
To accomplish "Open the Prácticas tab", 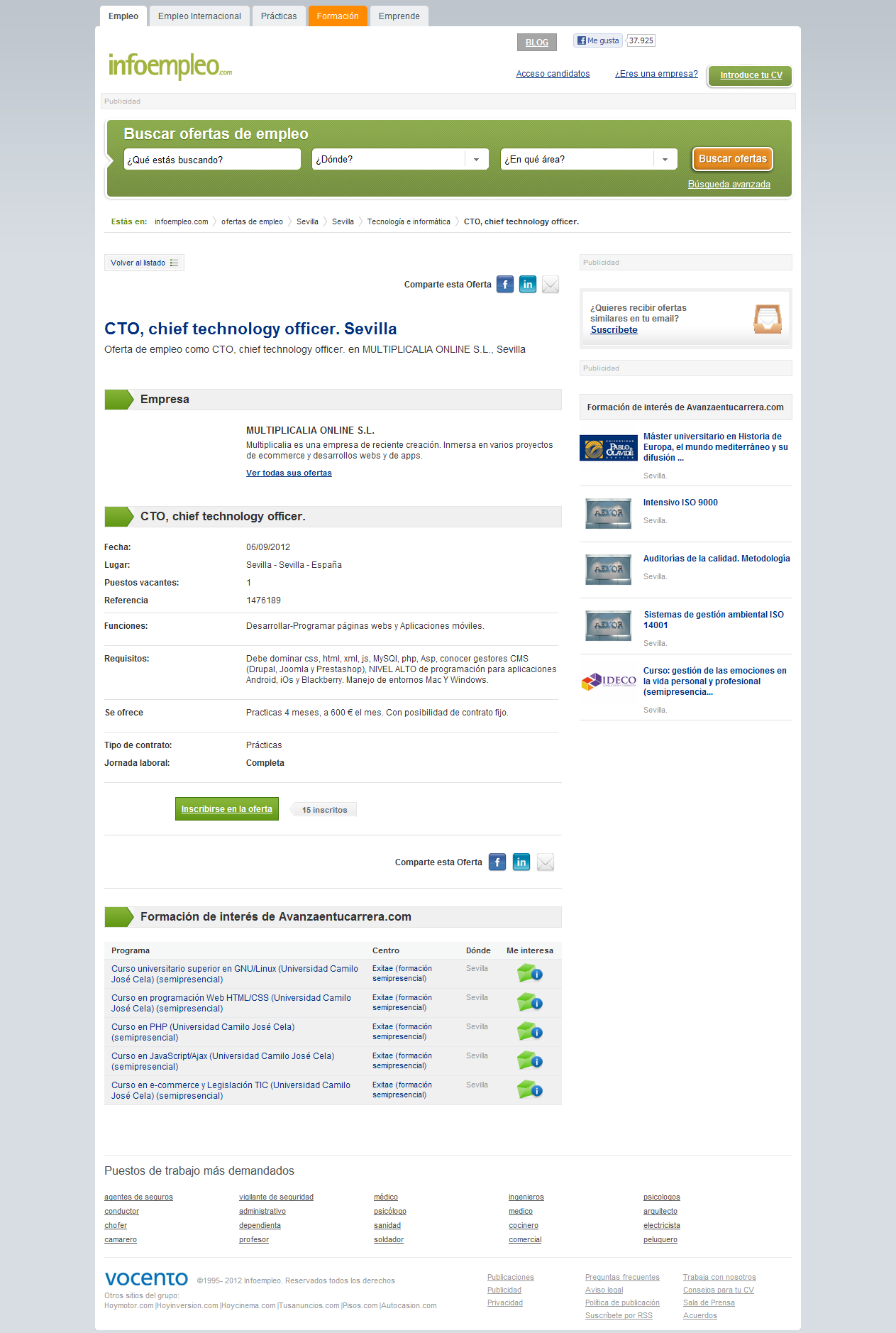I will point(279,16).
